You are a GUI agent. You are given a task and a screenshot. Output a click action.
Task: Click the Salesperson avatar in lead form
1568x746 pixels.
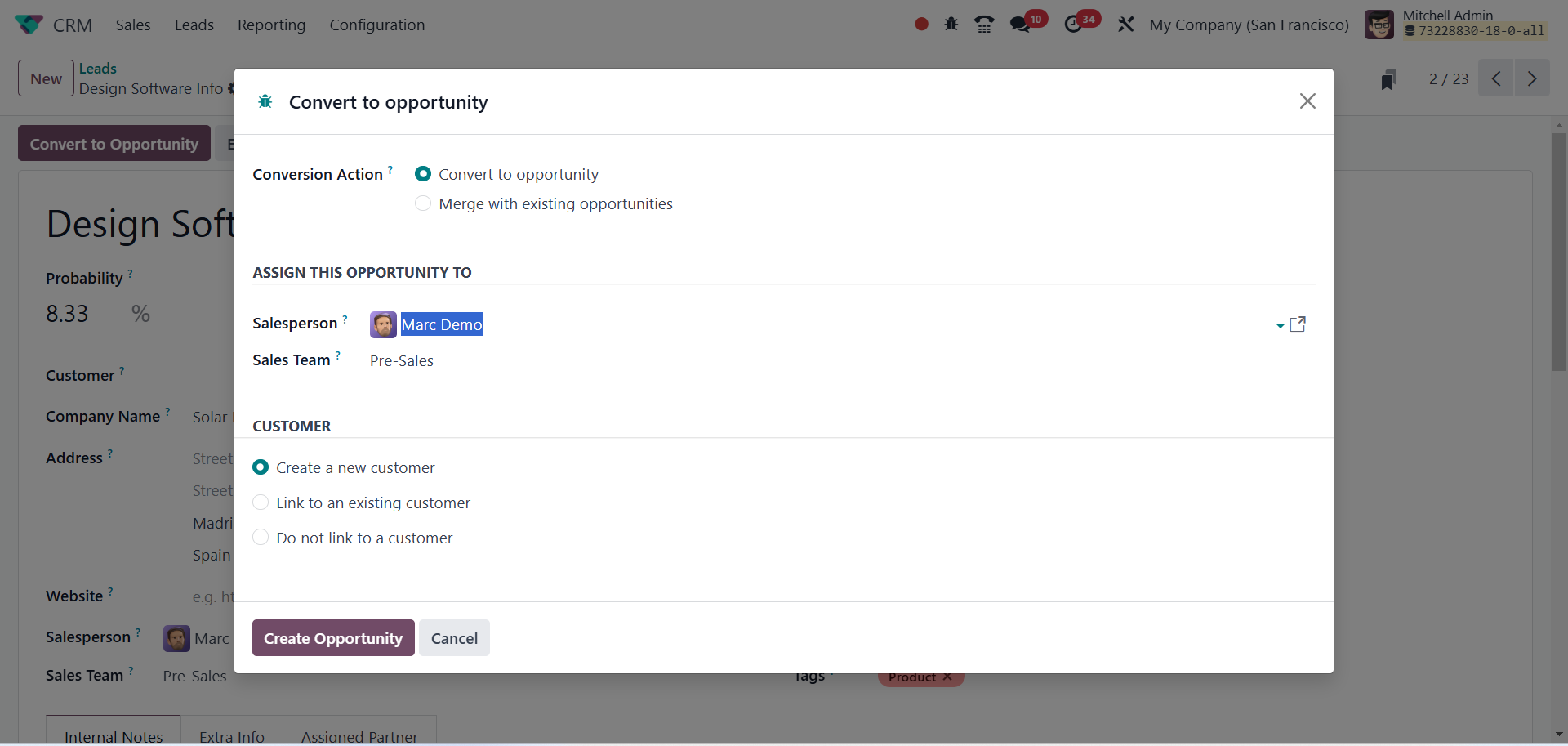coord(176,638)
